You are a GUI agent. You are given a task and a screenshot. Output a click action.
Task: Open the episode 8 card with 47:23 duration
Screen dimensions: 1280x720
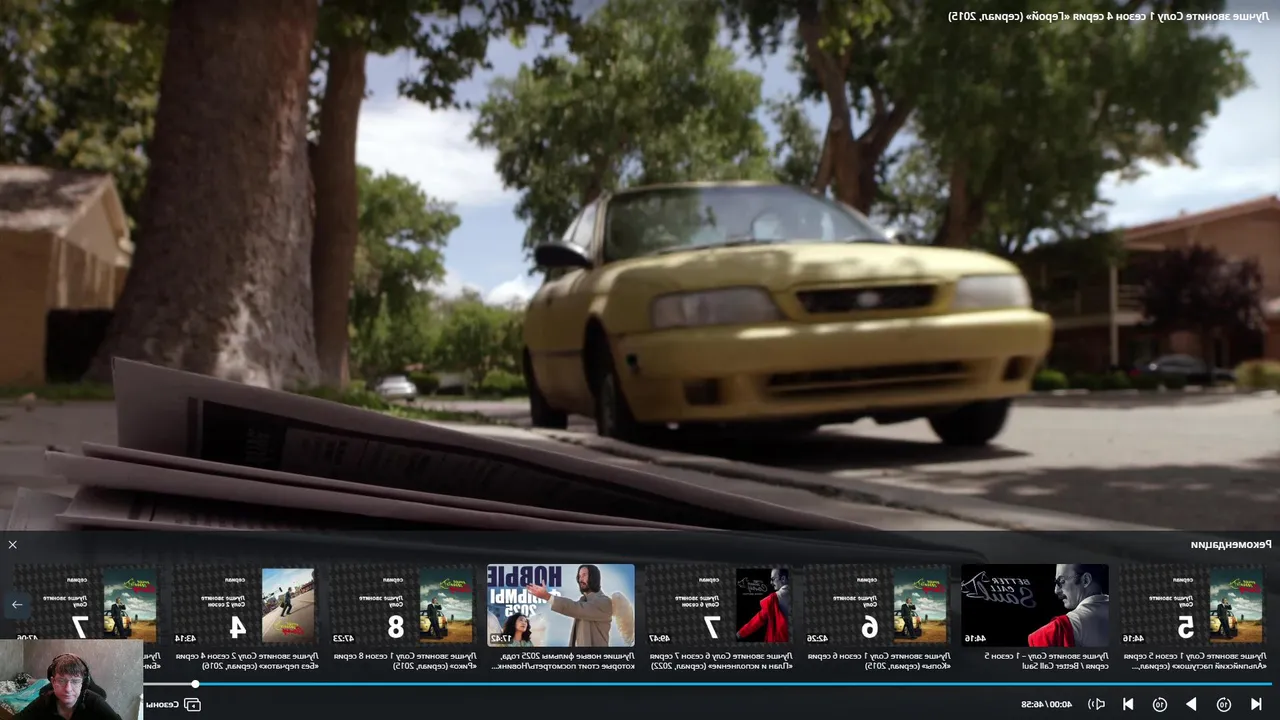tap(403, 605)
